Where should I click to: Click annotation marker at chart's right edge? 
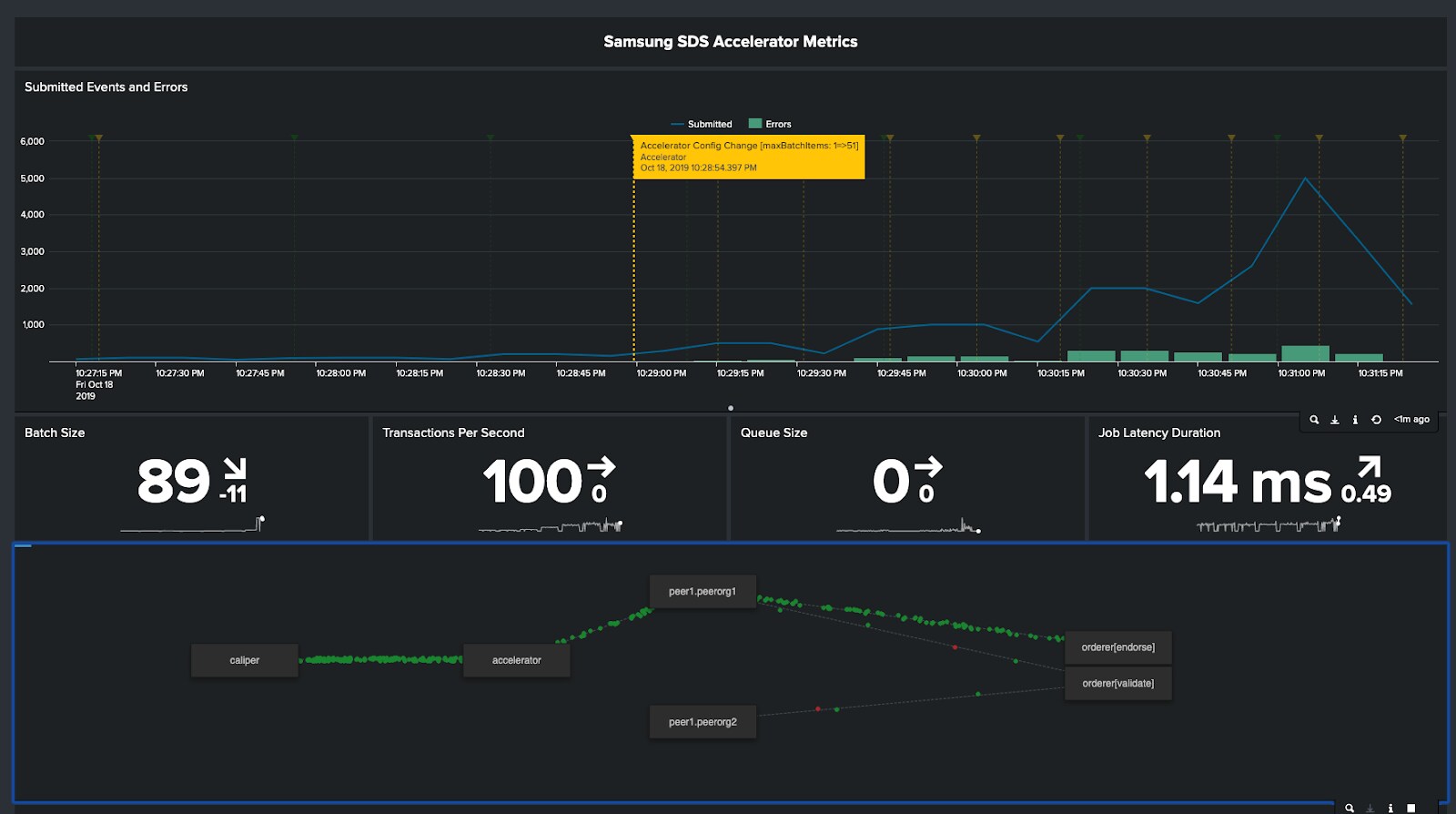point(1402,138)
